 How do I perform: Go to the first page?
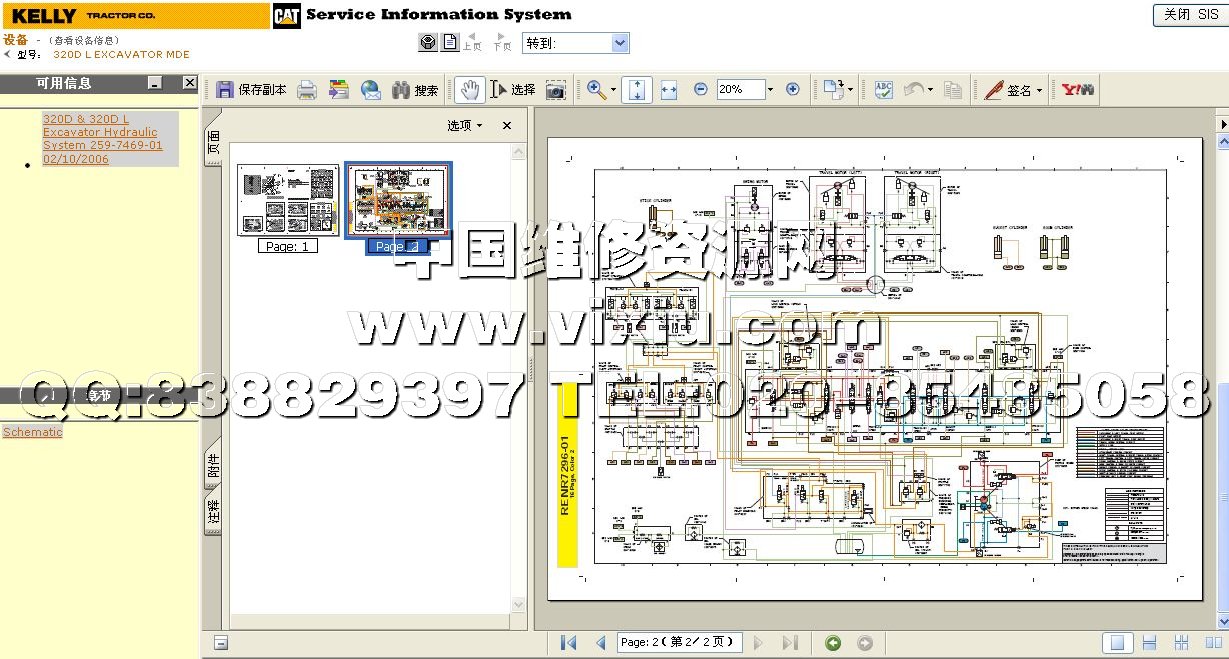pos(569,643)
